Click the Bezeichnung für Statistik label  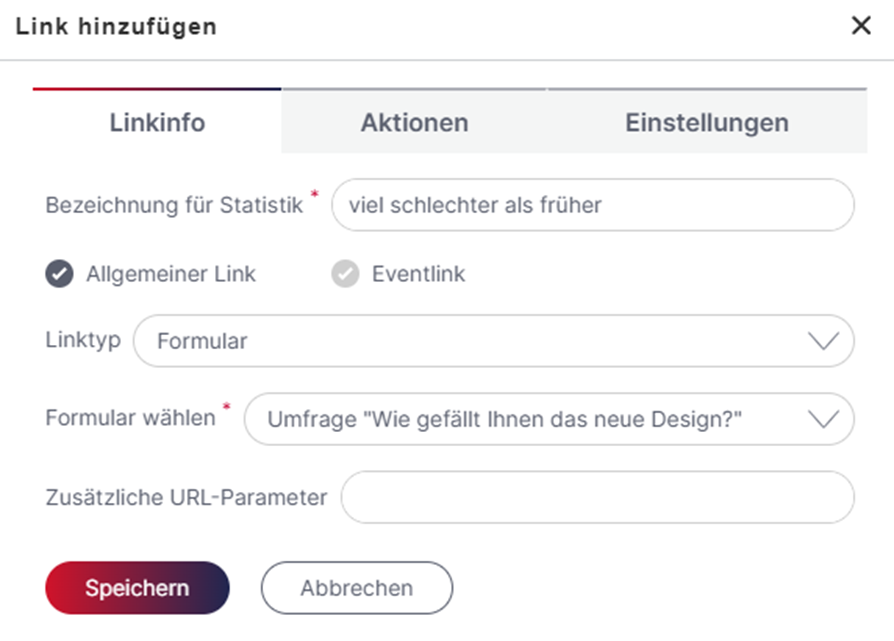[174, 205]
